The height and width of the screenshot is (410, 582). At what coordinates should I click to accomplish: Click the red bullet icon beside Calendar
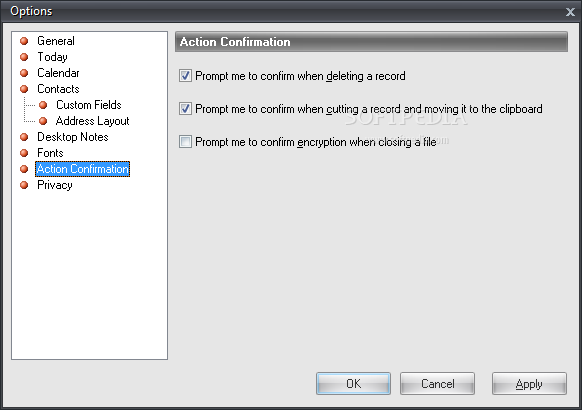pos(24,73)
